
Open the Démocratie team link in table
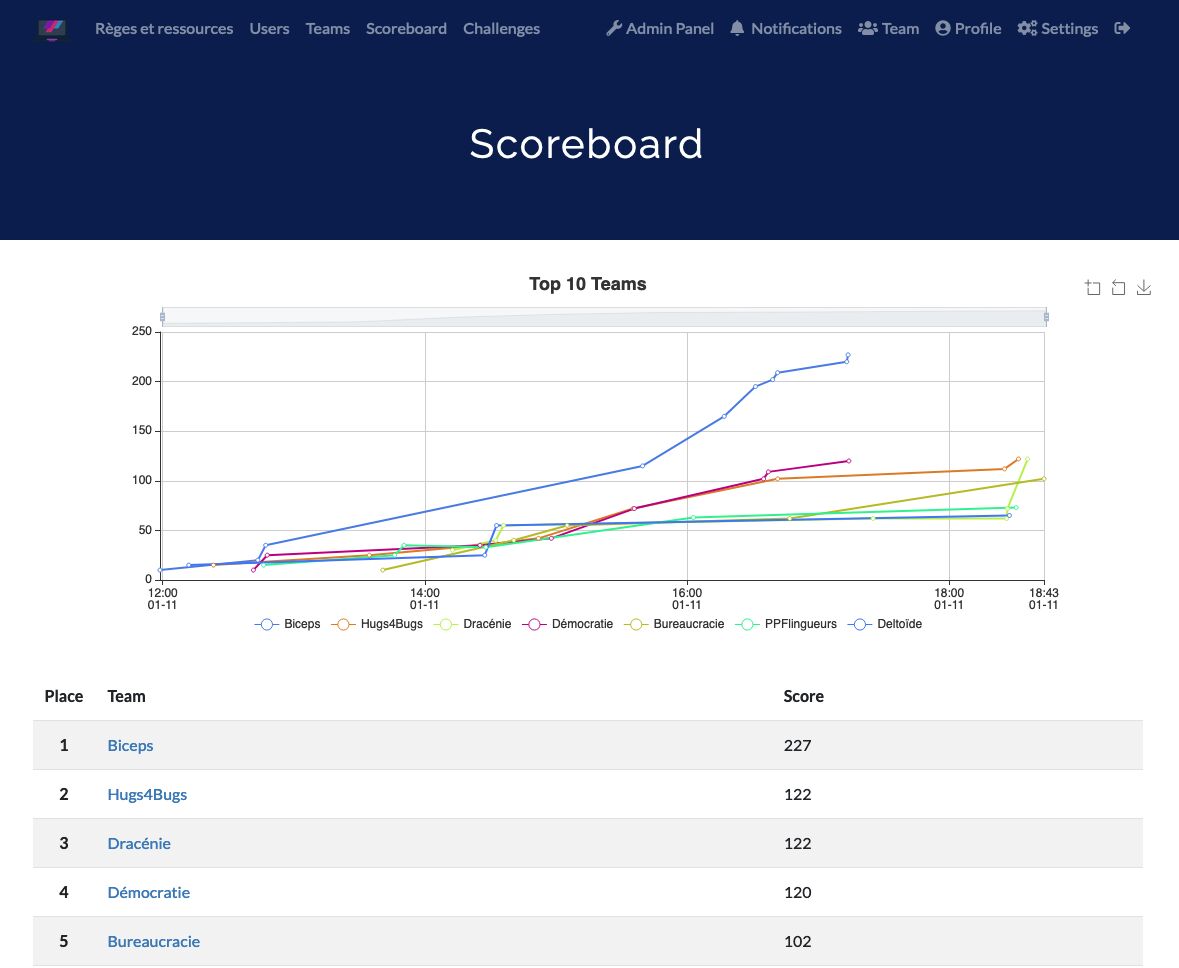(149, 892)
